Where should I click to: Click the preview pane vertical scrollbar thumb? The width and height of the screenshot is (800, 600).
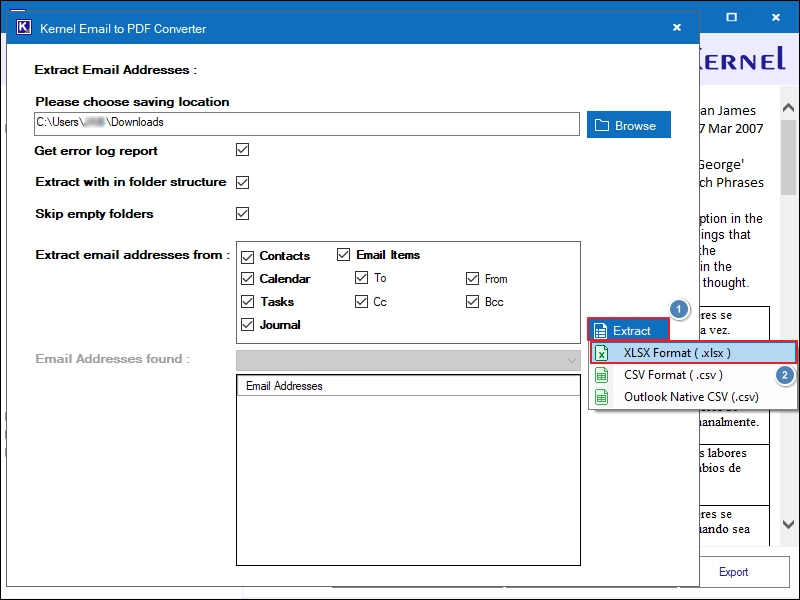coord(788,157)
